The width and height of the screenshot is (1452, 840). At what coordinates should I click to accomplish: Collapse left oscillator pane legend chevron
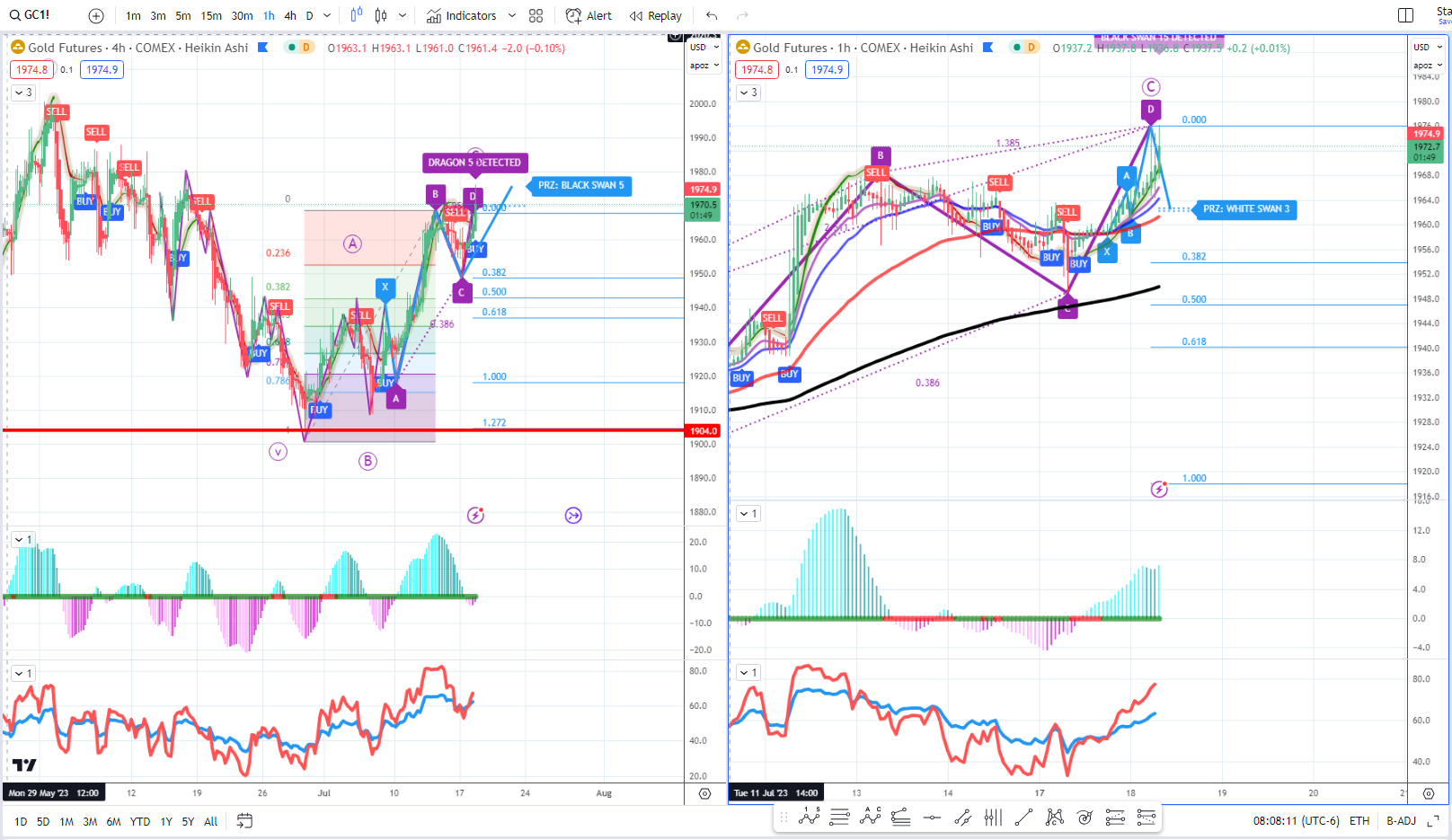(23, 539)
